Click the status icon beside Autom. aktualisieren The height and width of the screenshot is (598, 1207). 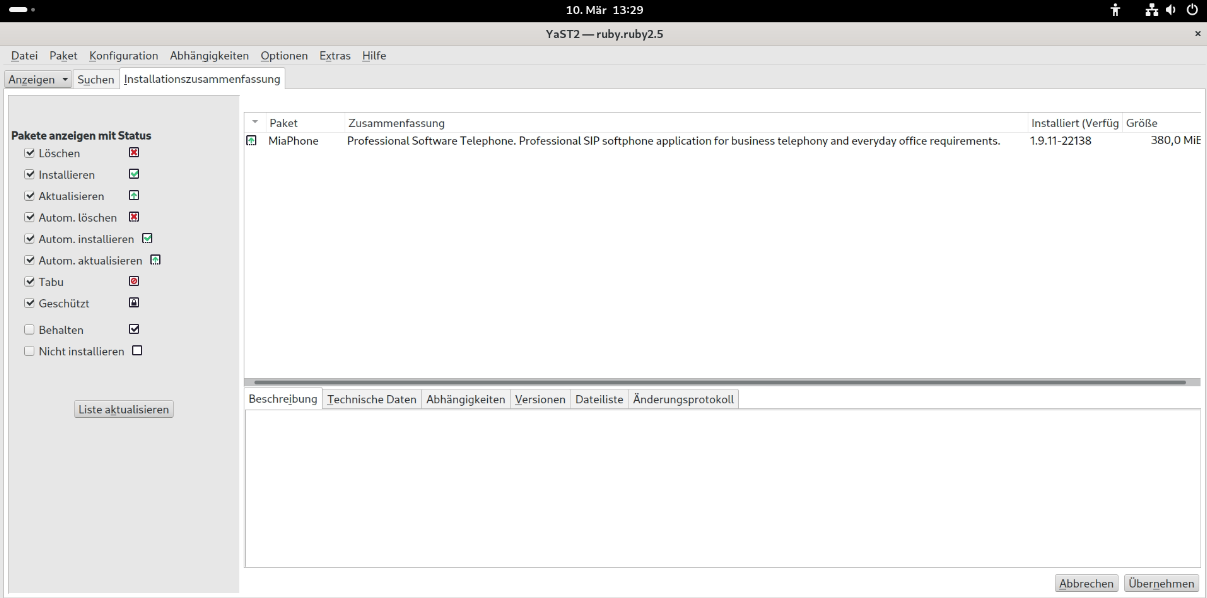(x=155, y=260)
